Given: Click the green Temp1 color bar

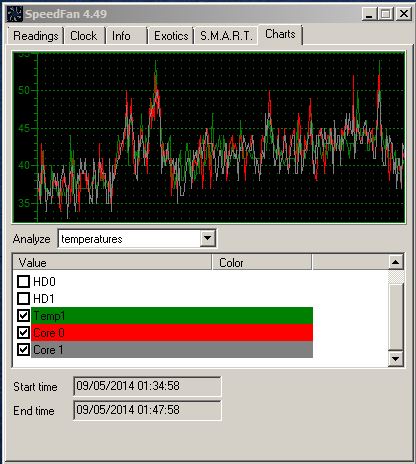Looking at the screenshot, I should pyautogui.click(x=172, y=316).
